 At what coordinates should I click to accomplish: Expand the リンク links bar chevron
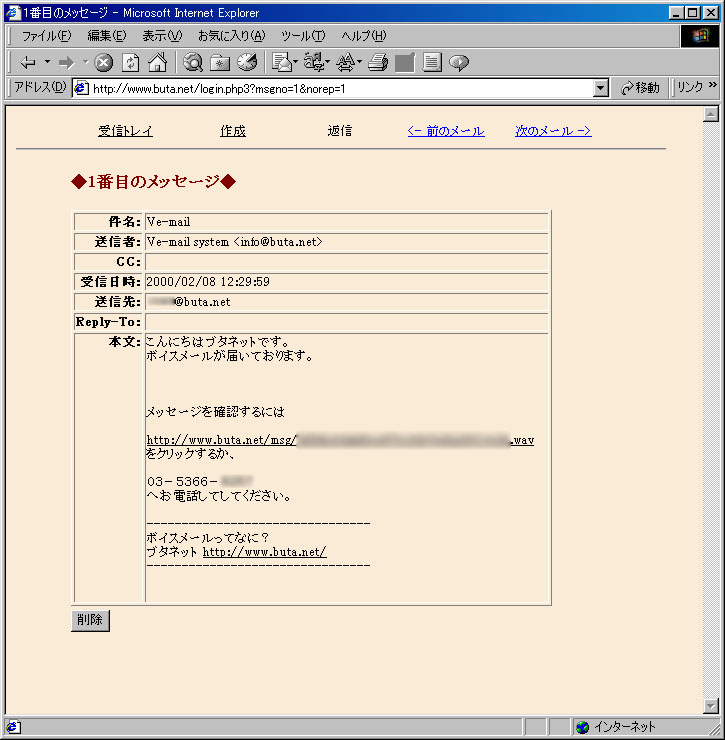click(713, 87)
